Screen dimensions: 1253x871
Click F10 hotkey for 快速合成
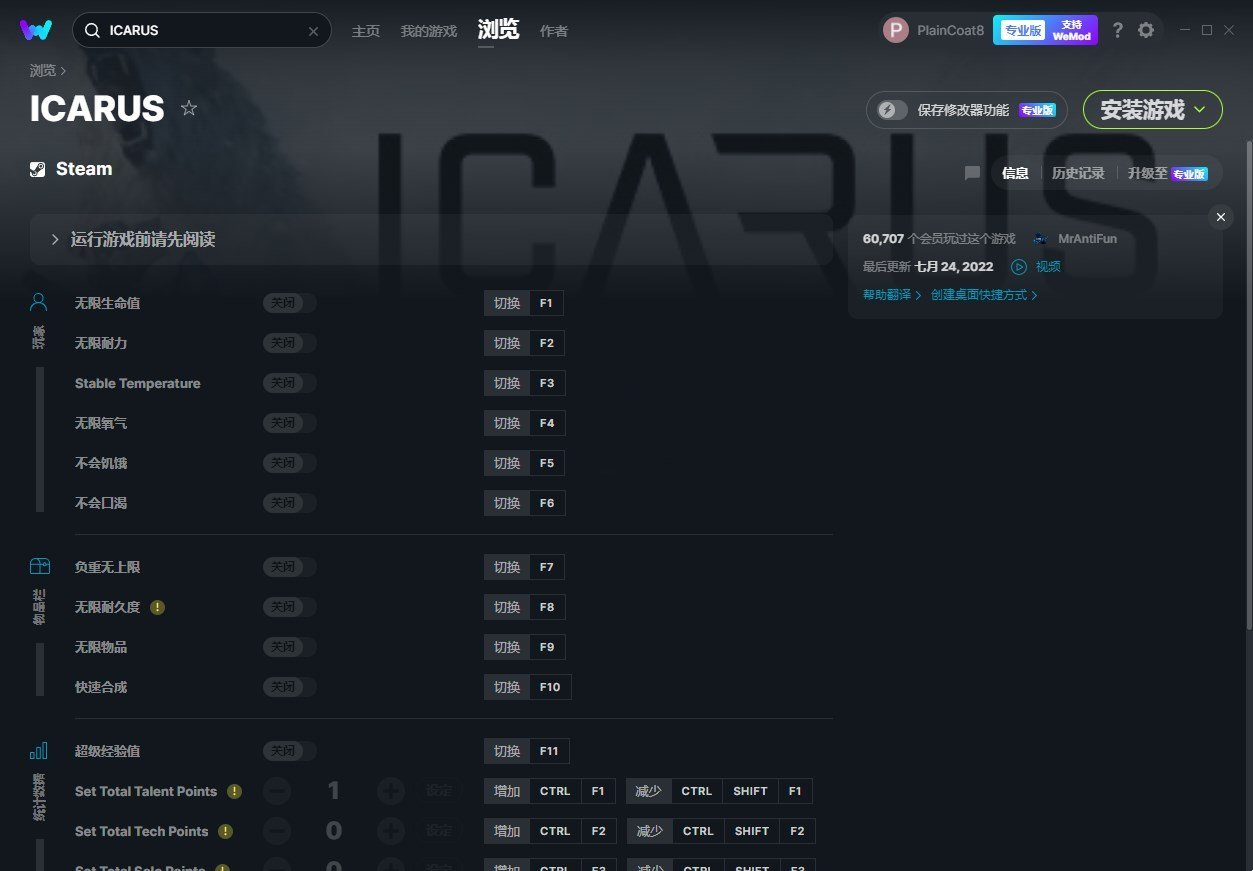point(550,687)
